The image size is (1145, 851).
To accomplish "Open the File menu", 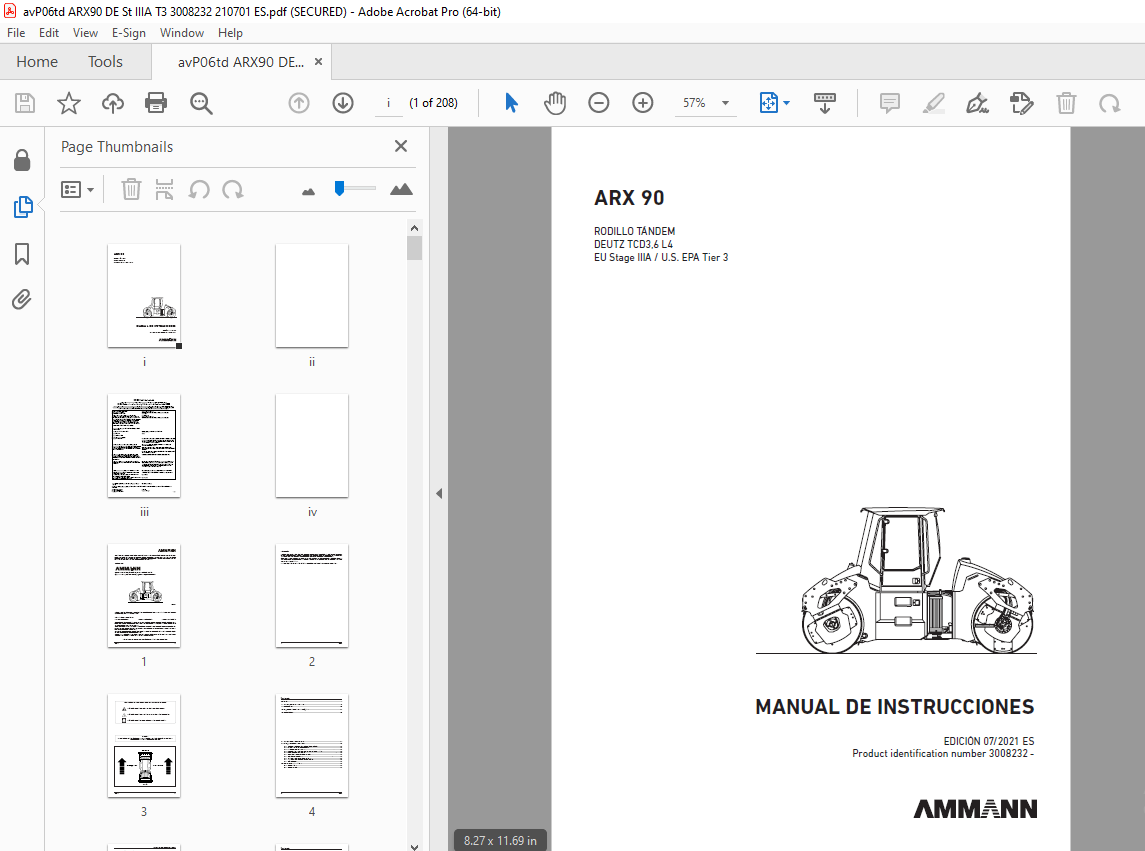I will pyautogui.click(x=16, y=33).
